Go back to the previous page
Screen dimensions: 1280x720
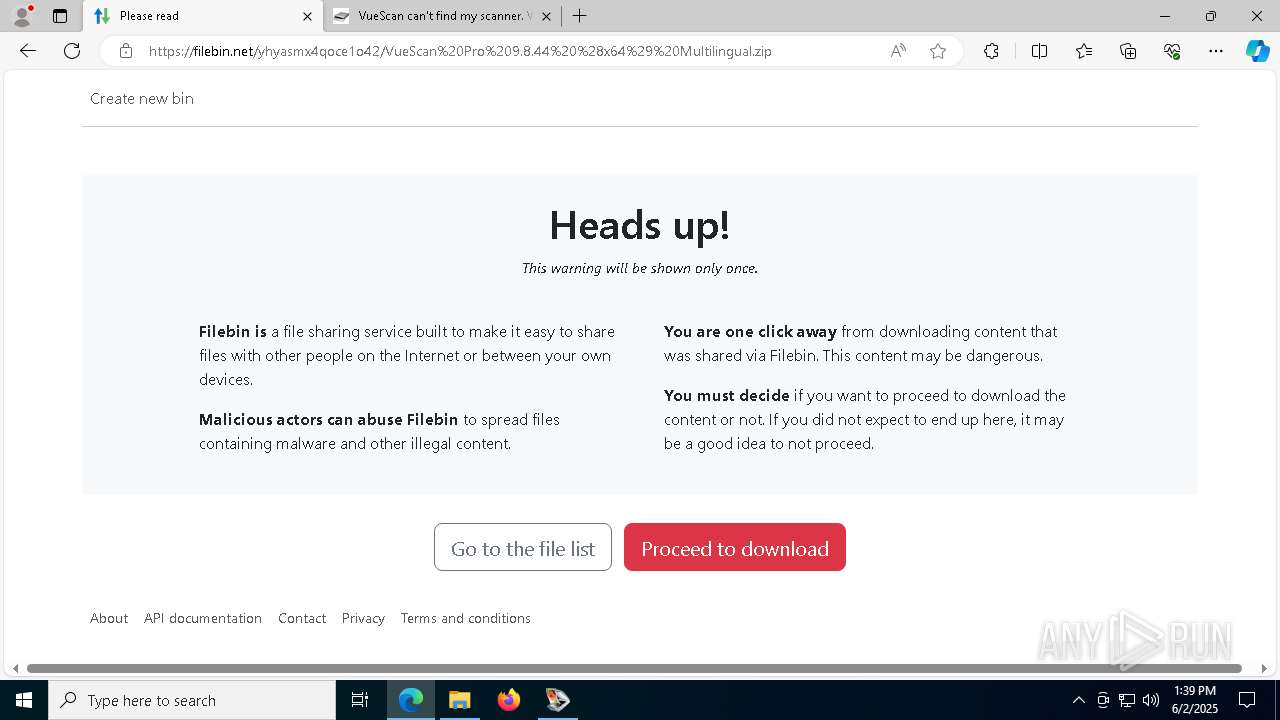point(28,51)
